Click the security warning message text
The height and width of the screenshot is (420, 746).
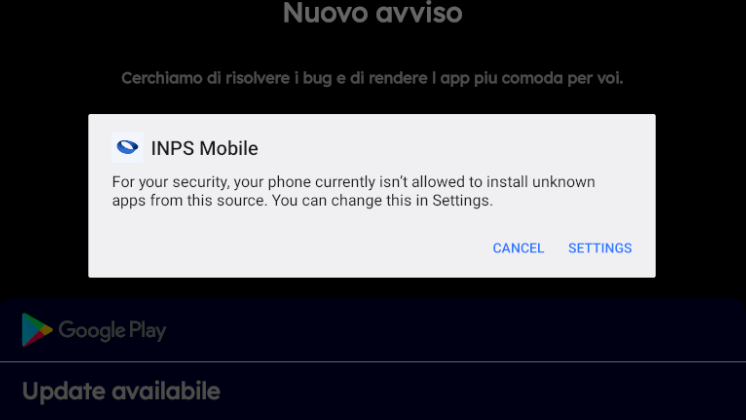pyautogui.click(x=353, y=191)
